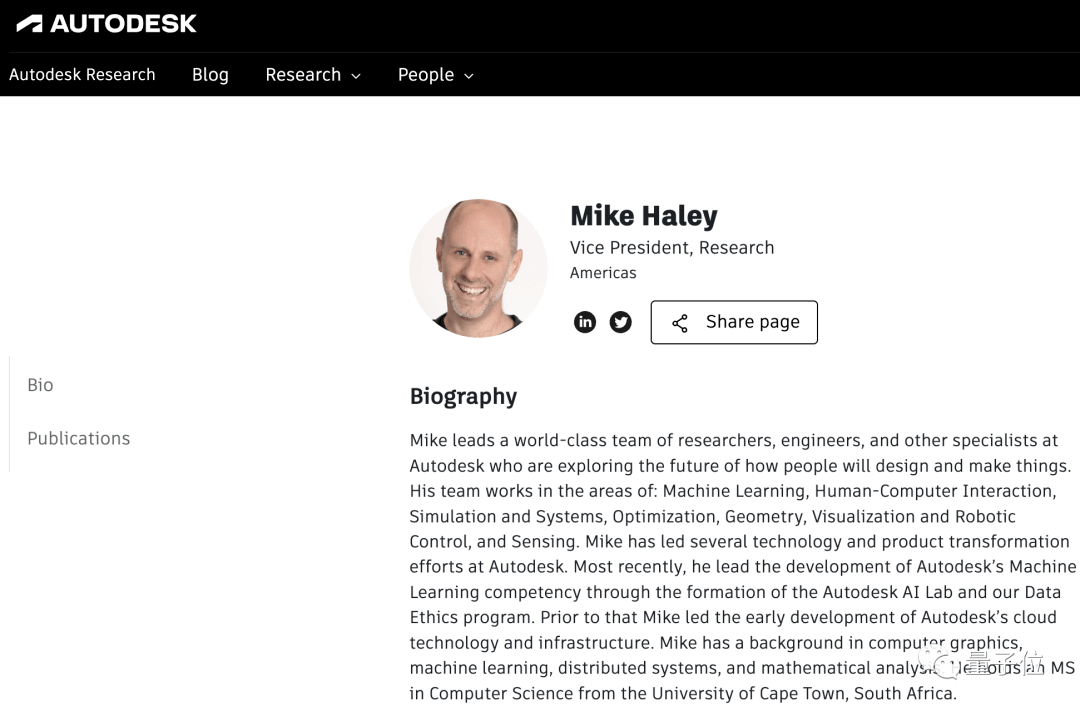Image resolution: width=1080 pixels, height=711 pixels.
Task: Open the Autodesk Research home link
Action: pos(82,74)
